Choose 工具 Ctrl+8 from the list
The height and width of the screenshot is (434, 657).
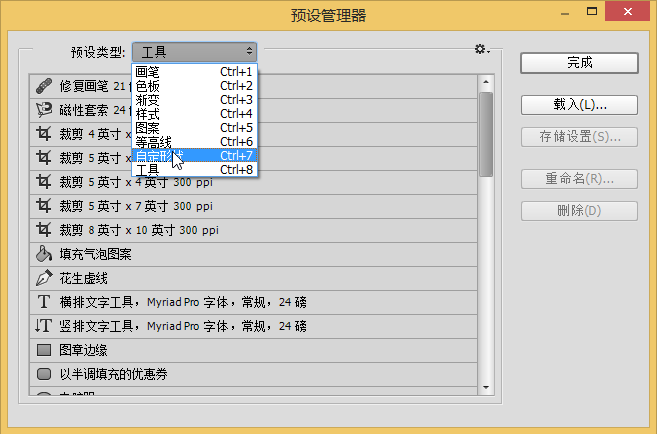(194, 169)
